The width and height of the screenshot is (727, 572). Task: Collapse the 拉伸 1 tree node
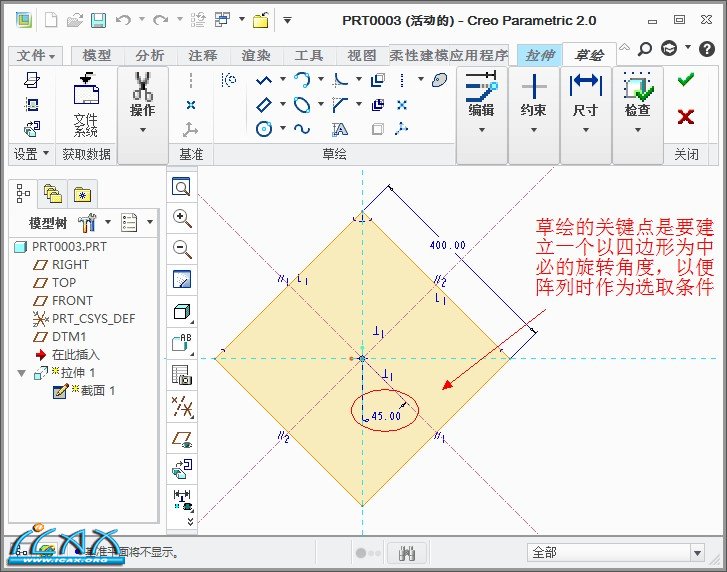pos(22,373)
